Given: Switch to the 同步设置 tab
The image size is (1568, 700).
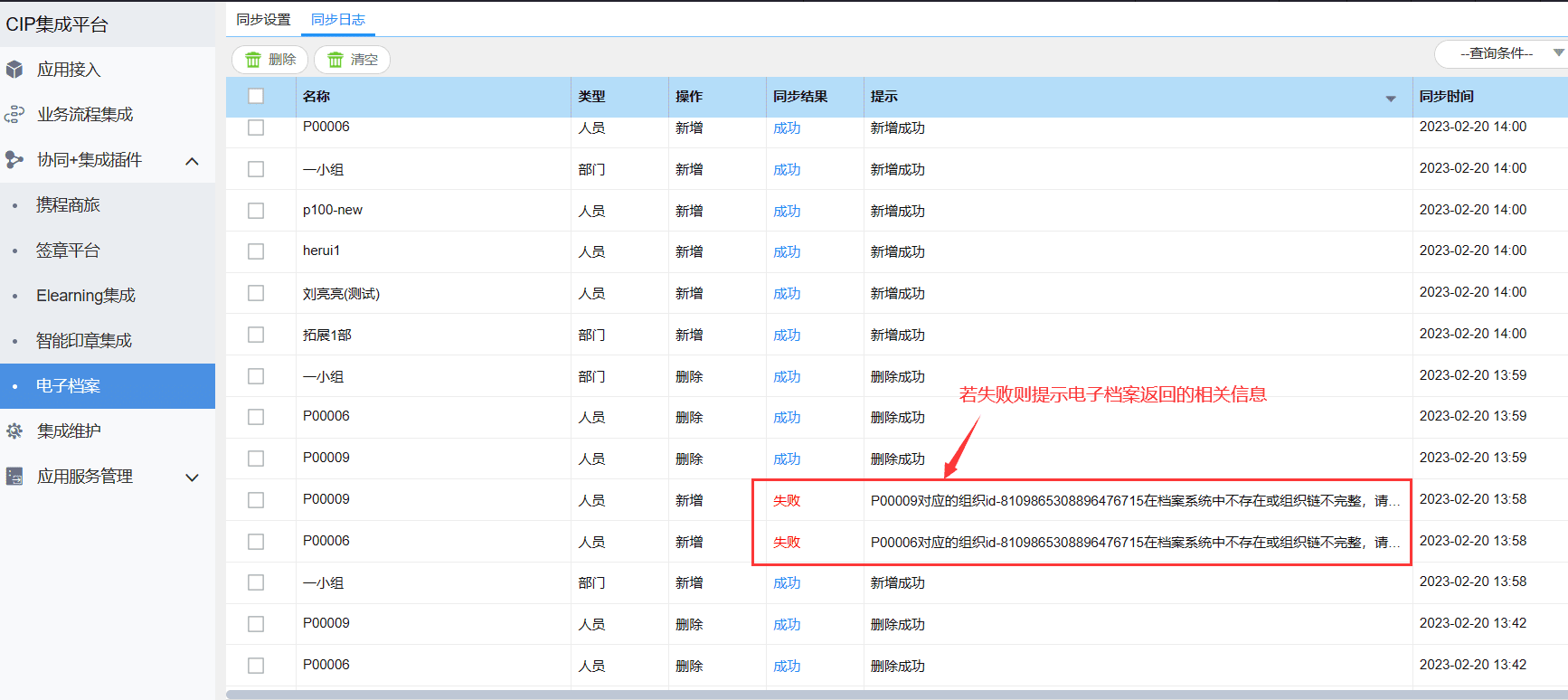Looking at the screenshot, I should click(263, 19).
